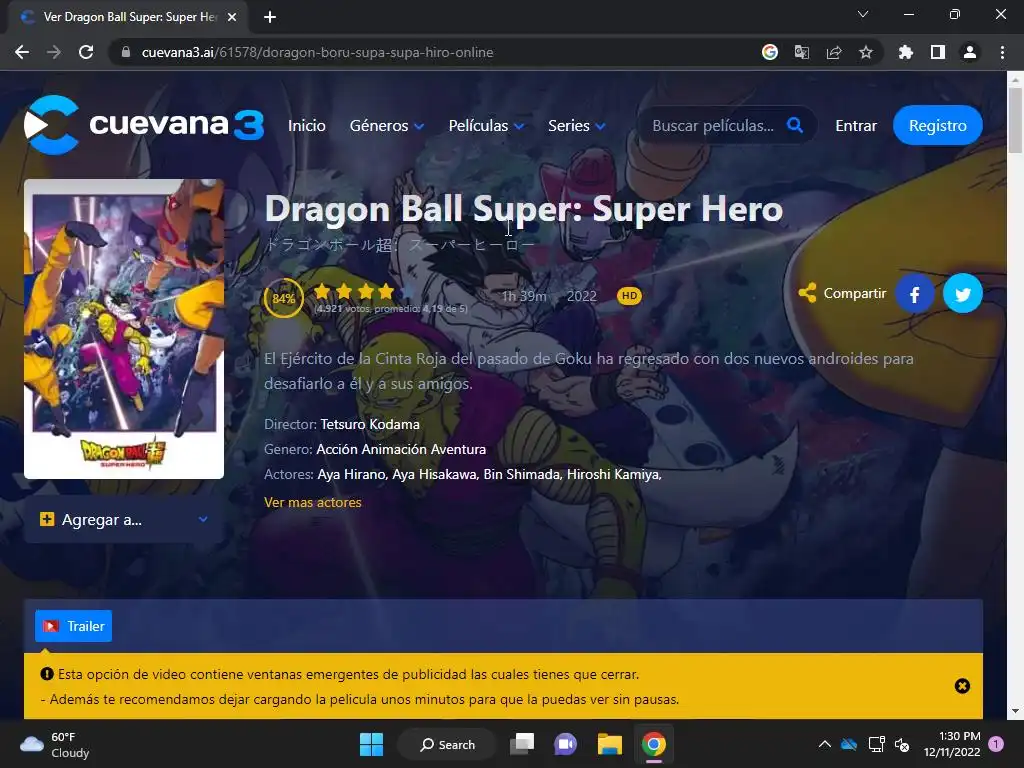Show hidden tray icons
This screenshot has width=1024, height=768.
point(825,744)
